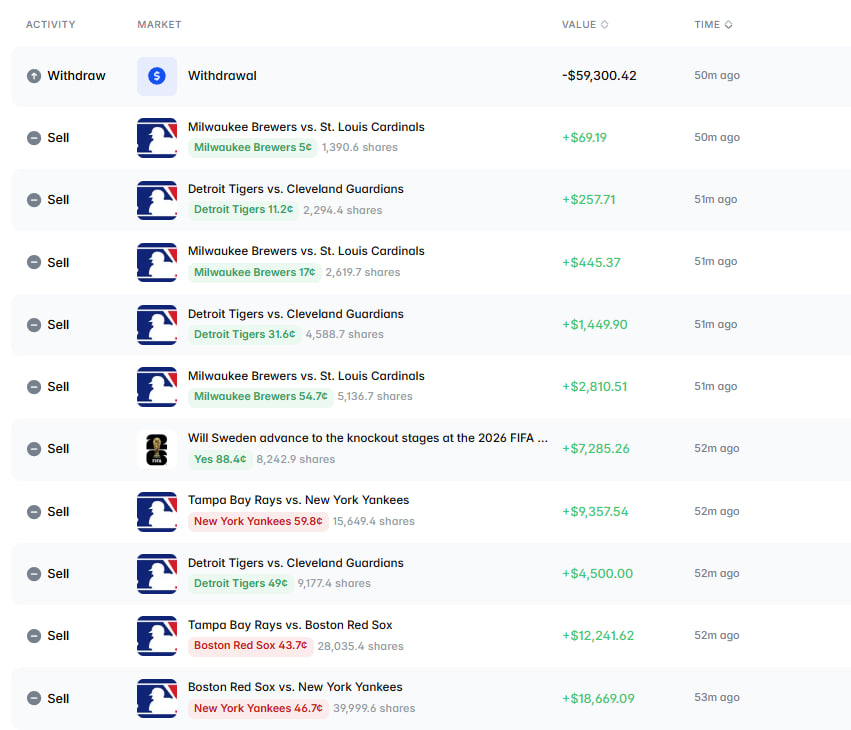The image size is (851, 730).
Task: Open Detroit Tigers vs. Guardians market, 4,588.7 shares
Action: pyautogui.click(x=296, y=314)
